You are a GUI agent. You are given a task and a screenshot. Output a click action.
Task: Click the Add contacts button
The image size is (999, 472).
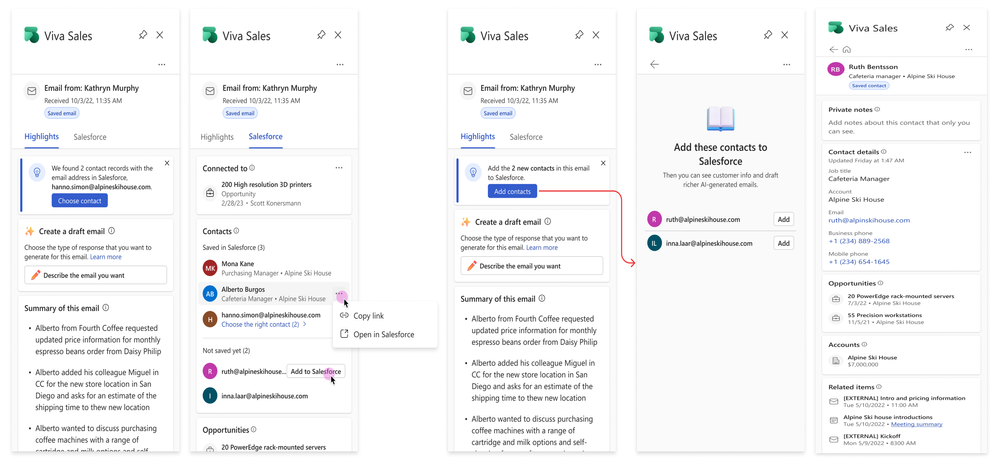[x=512, y=191]
